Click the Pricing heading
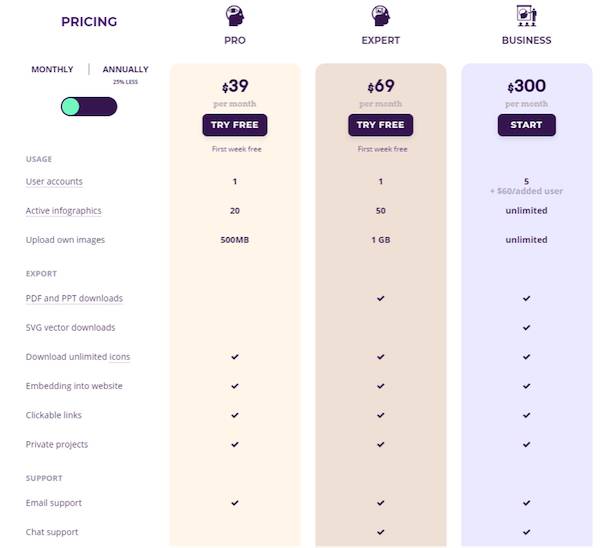The image size is (600, 548). (x=89, y=22)
